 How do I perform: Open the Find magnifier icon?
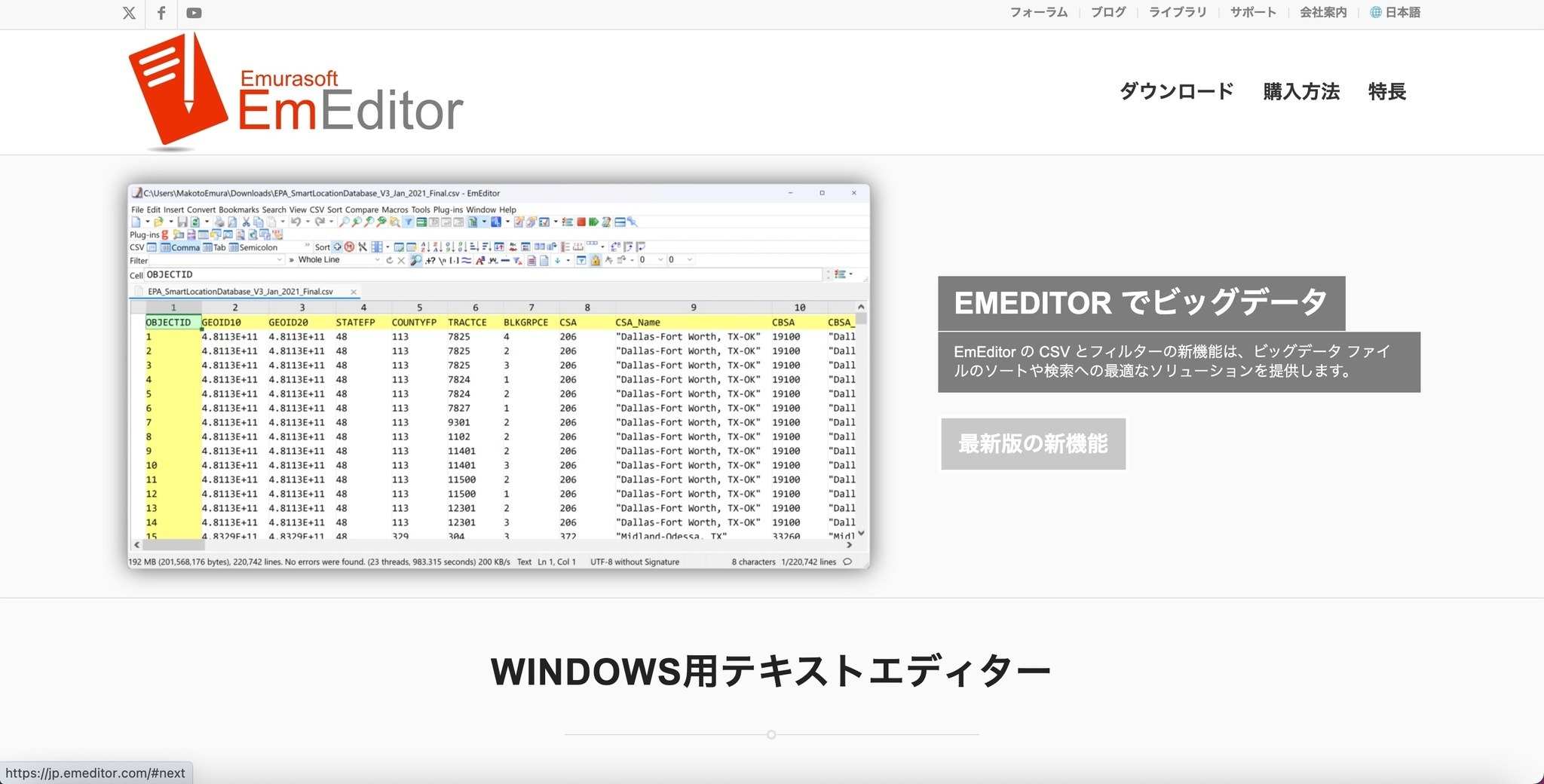tap(344, 221)
